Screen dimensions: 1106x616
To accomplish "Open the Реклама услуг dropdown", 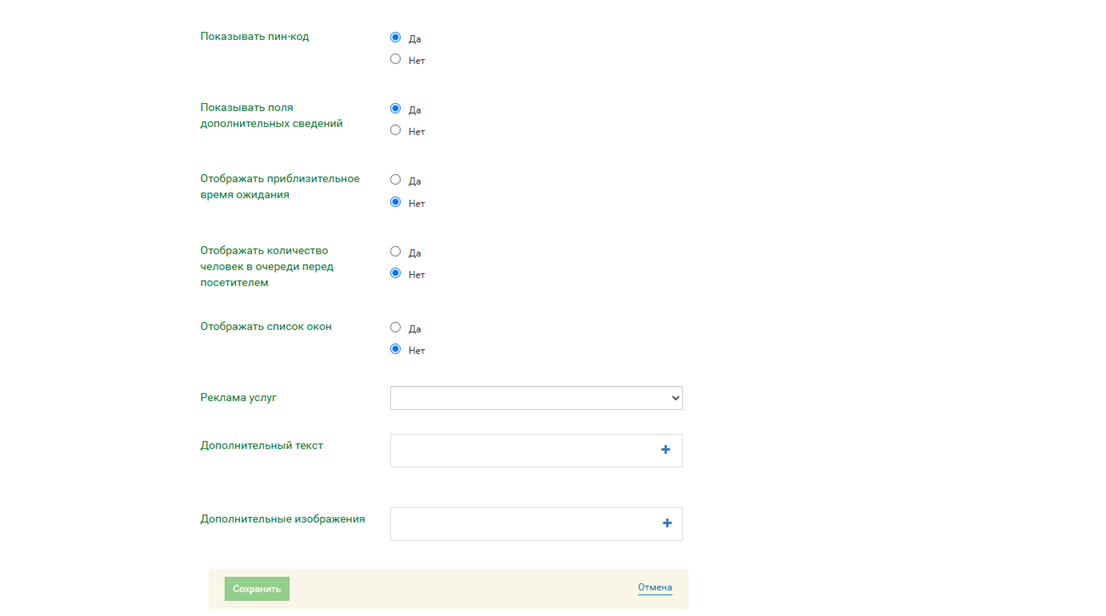I will (x=536, y=398).
